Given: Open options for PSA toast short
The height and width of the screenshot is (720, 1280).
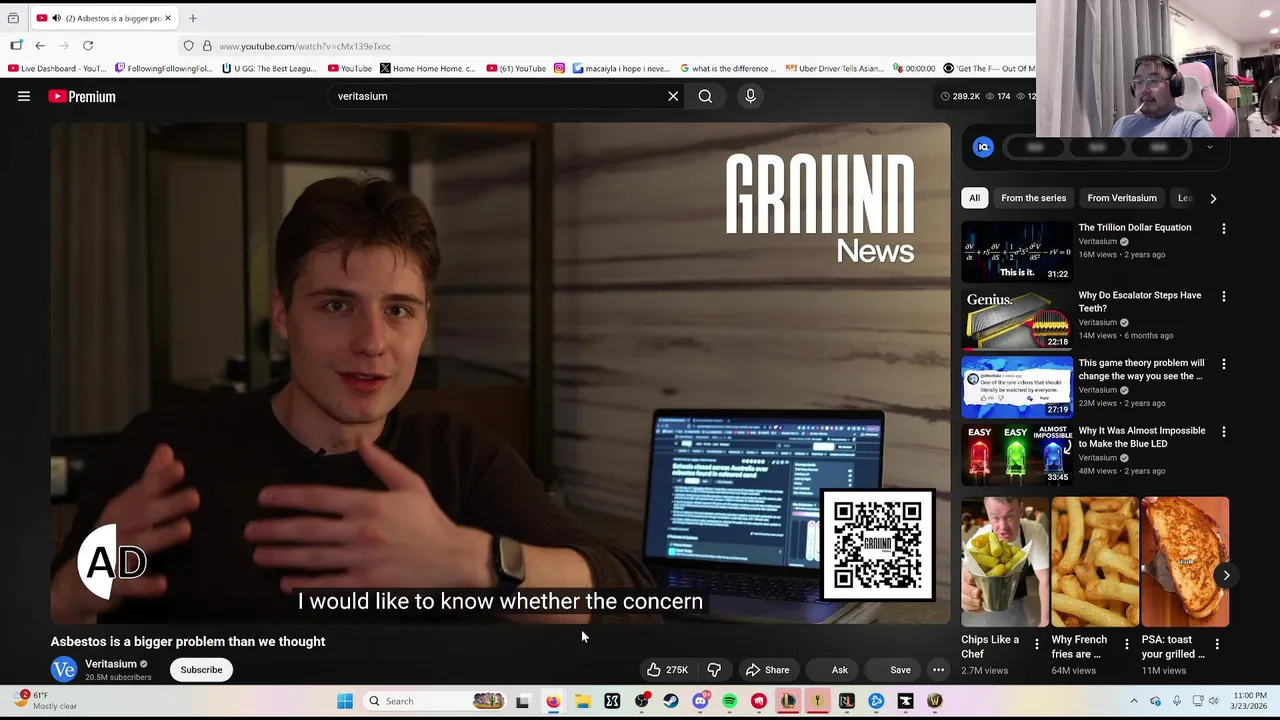Looking at the screenshot, I should [x=1217, y=645].
